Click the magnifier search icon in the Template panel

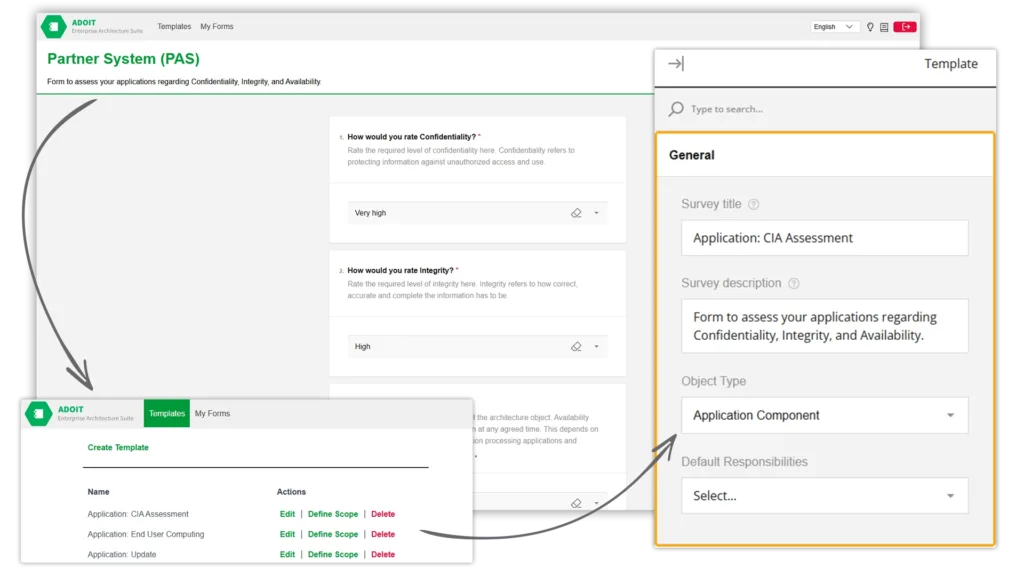(676, 108)
